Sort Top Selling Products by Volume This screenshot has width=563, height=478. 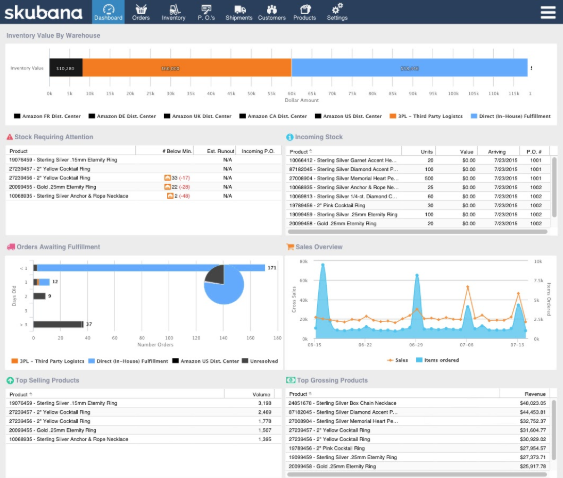coord(250,394)
